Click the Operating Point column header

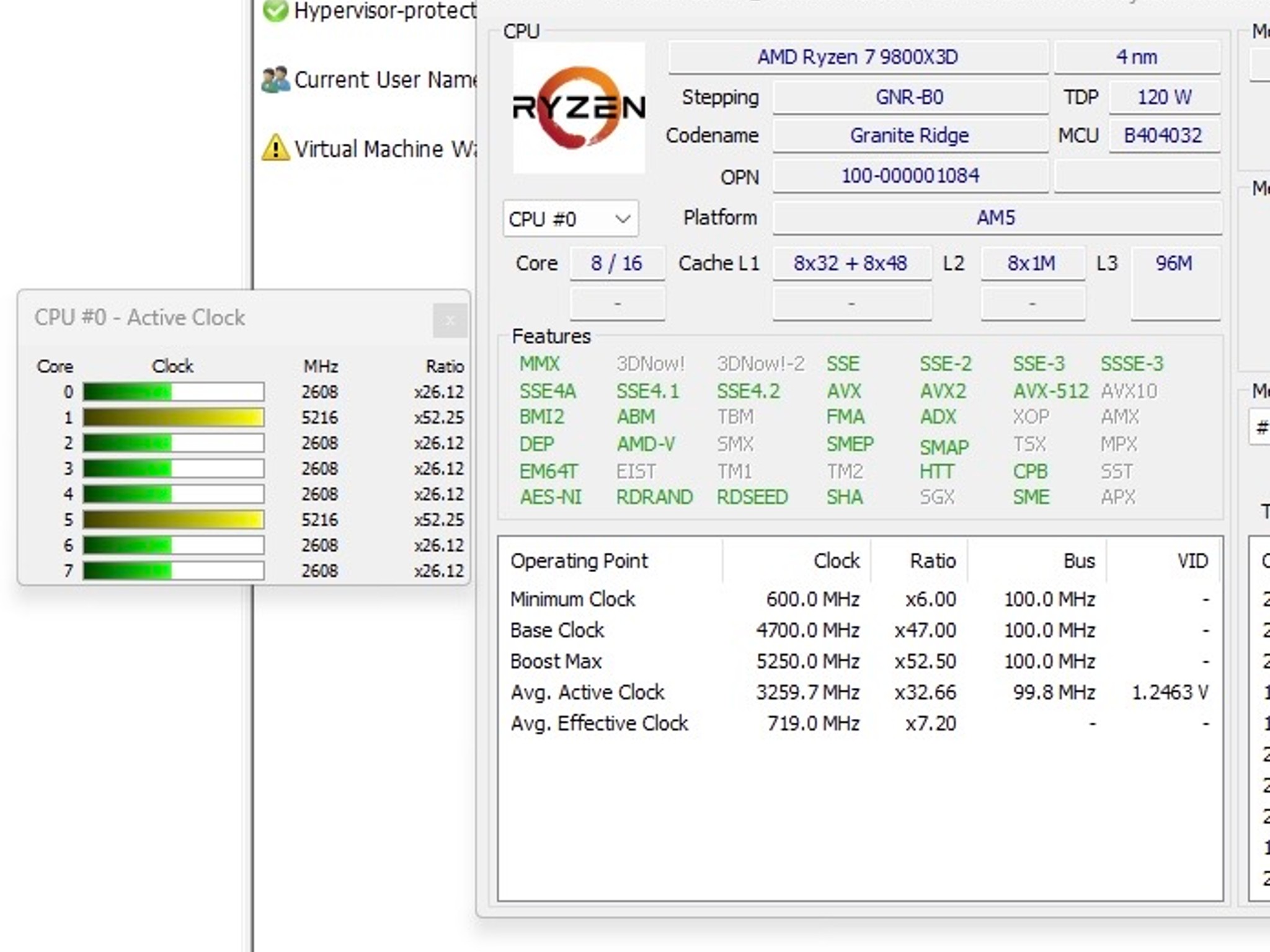610,561
